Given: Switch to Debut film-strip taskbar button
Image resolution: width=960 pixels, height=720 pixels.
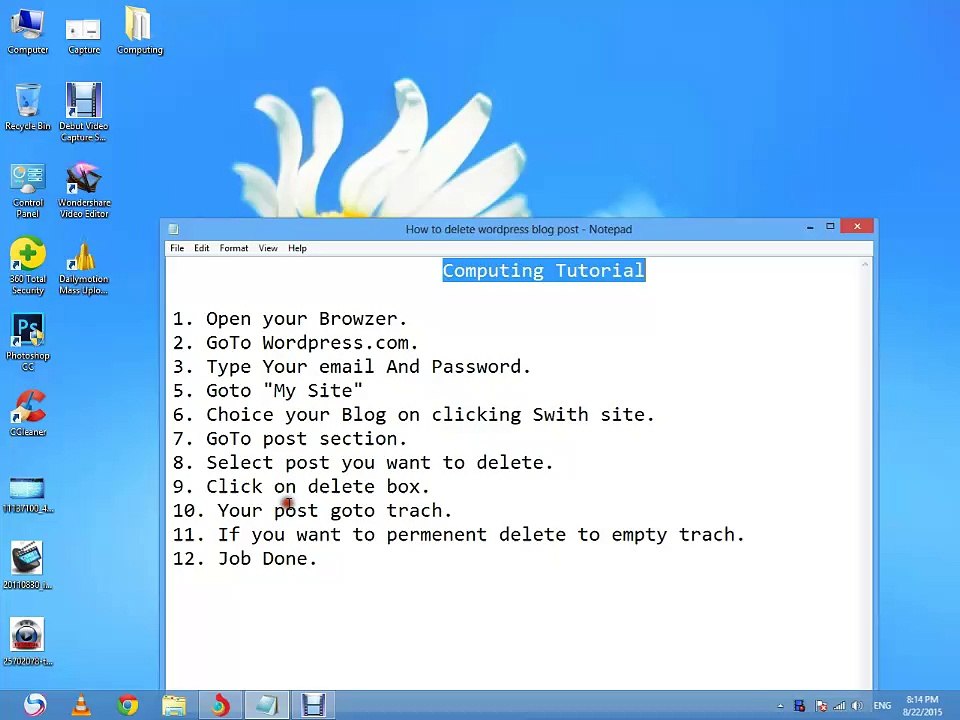Looking at the screenshot, I should (x=313, y=705).
